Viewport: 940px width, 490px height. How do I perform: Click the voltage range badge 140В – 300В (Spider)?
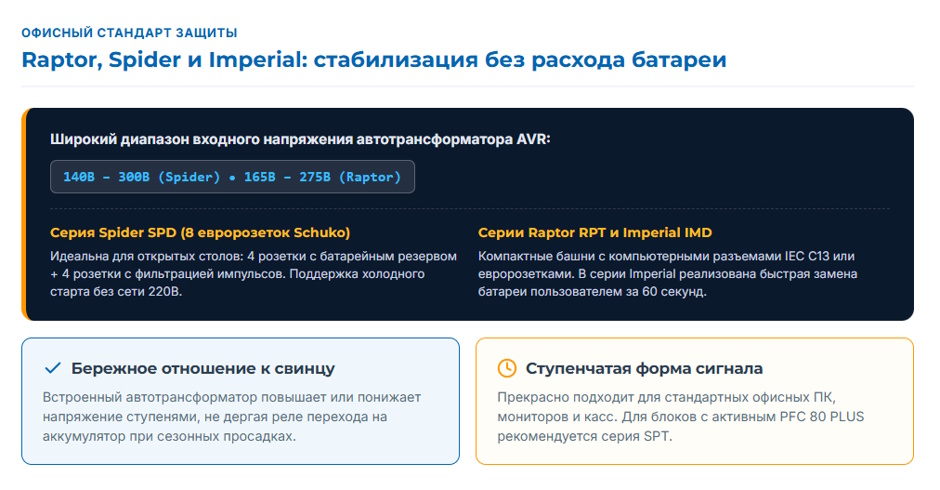coord(233,177)
